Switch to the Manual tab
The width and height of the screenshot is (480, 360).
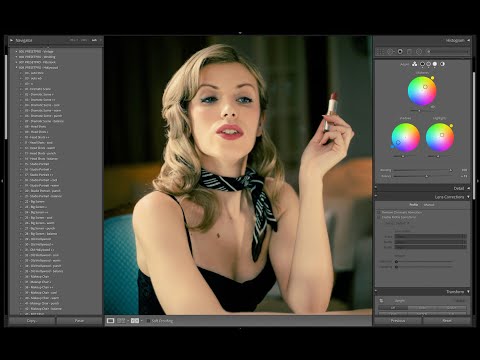(429, 205)
